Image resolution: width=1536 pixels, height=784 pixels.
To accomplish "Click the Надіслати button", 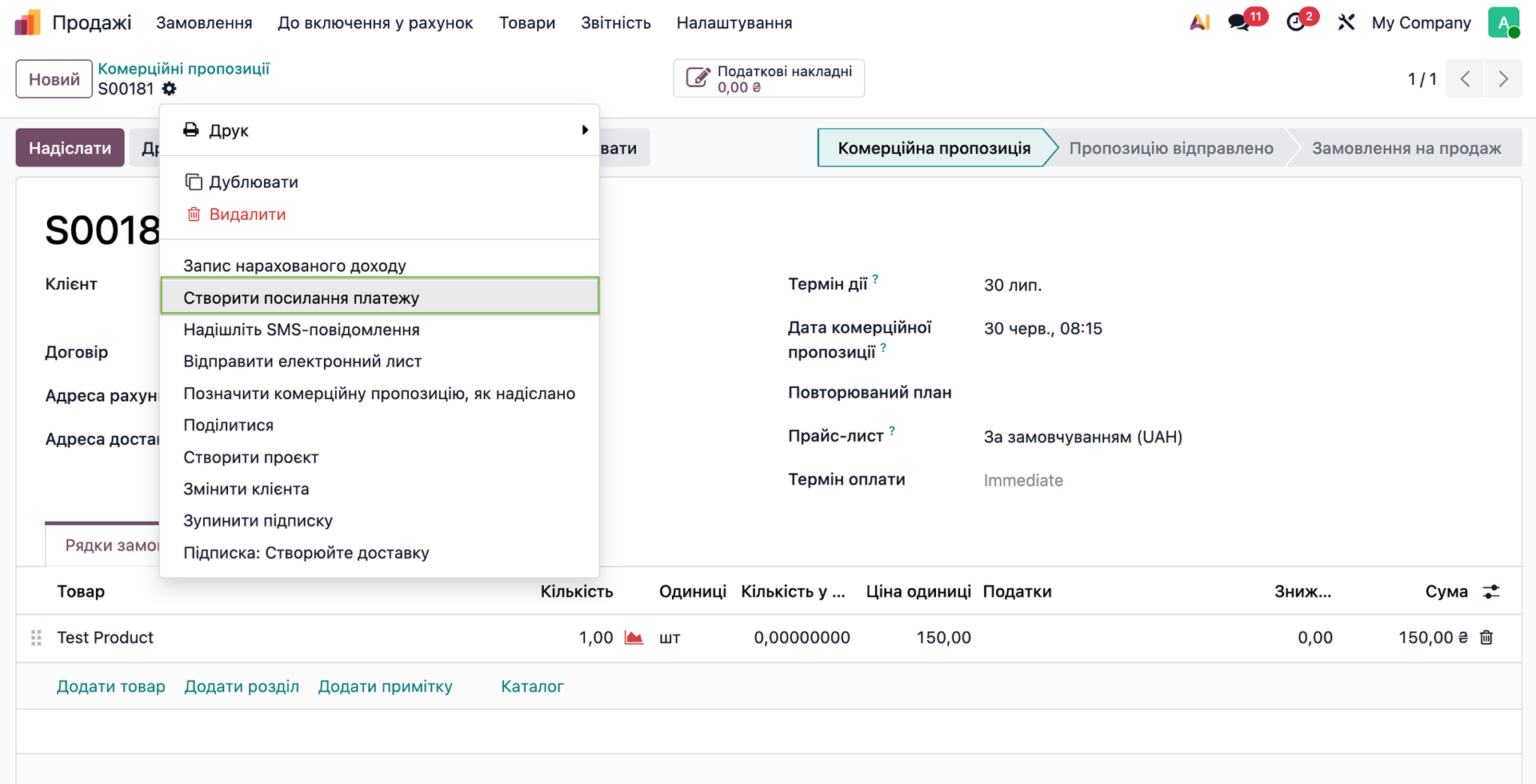I will coord(70,148).
